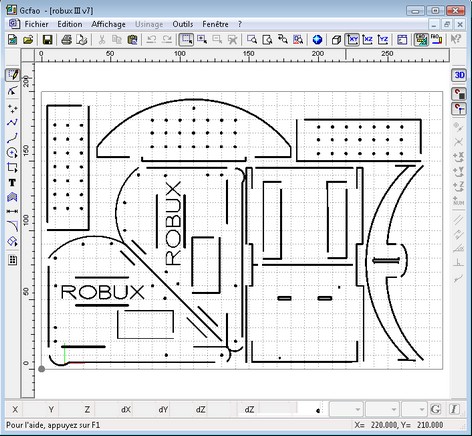The image size is (472, 436).
Task: Click the parallel lines constraint icon
Action: [459, 219]
